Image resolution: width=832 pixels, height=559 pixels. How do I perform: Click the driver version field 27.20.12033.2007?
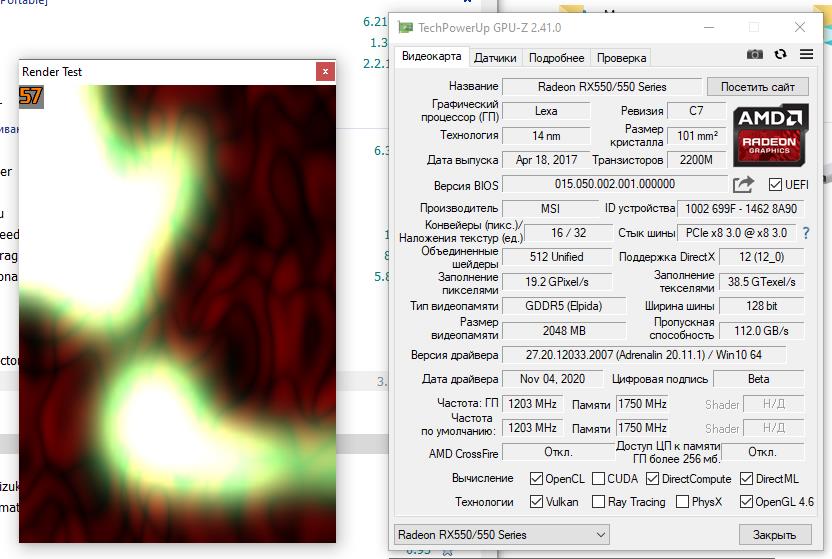[x=644, y=355]
